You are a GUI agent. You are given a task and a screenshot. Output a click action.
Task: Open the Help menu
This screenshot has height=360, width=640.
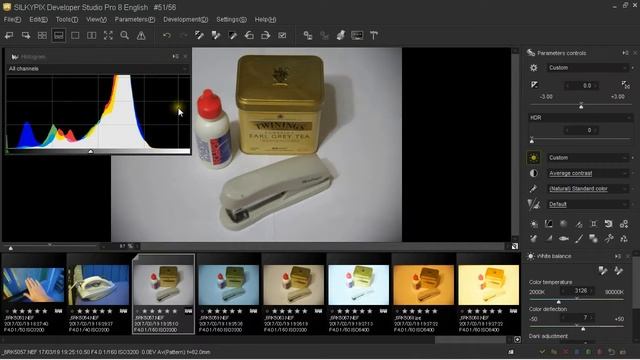(x=265, y=19)
